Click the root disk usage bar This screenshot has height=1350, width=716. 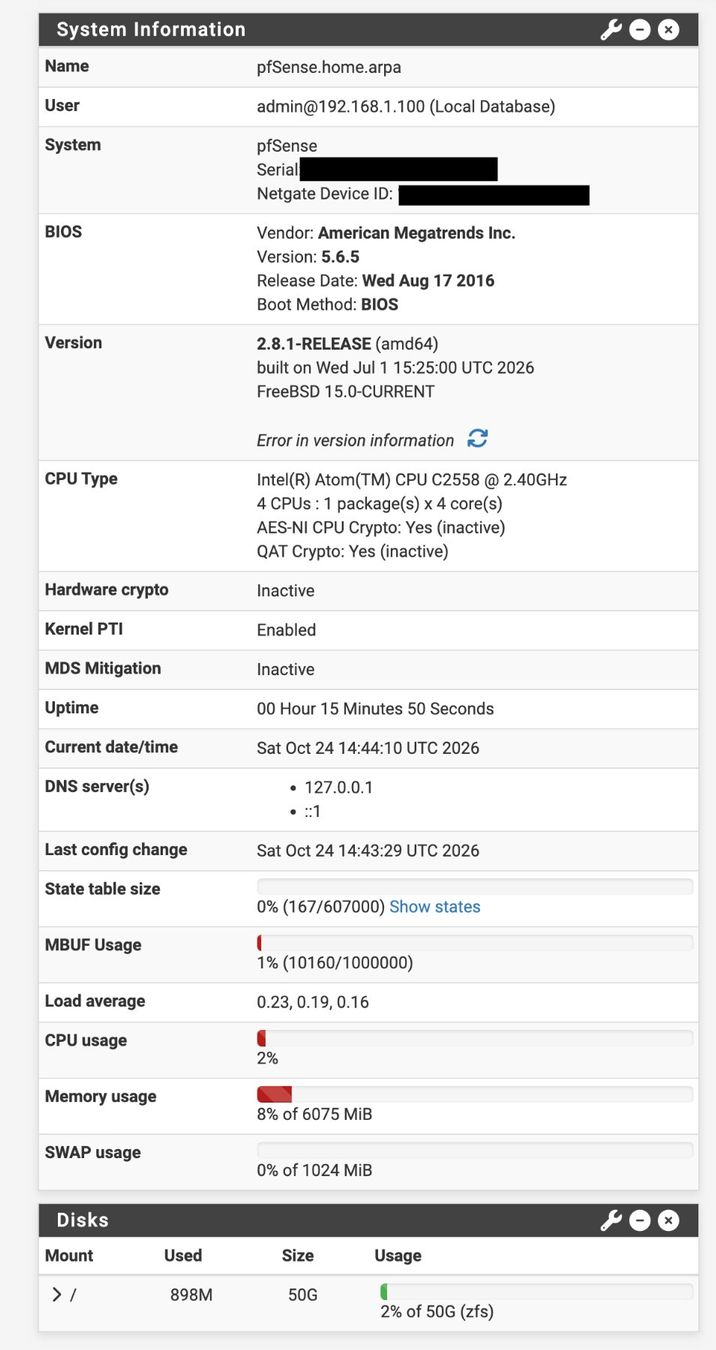536,1292
